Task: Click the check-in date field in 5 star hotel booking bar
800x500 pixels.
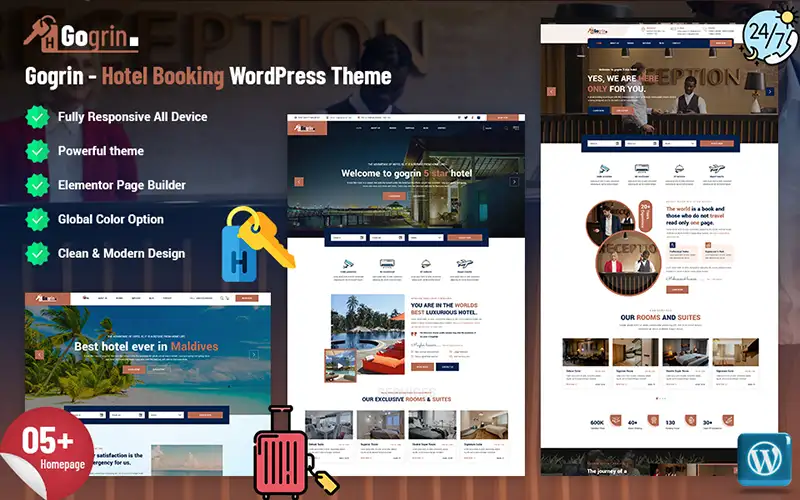Action: [x=348, y=238]
